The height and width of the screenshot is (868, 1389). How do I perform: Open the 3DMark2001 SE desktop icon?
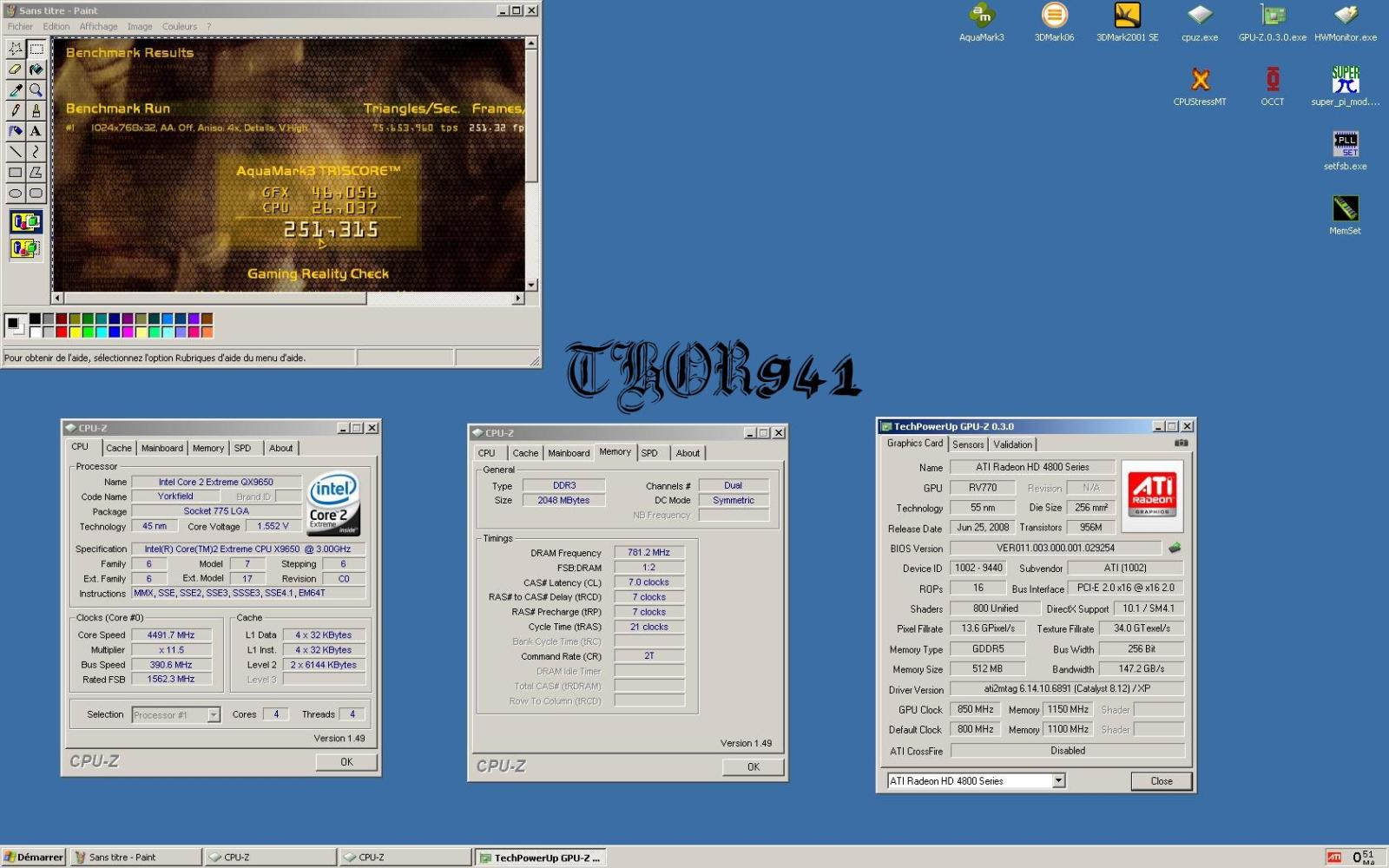tap(1127, 23)
